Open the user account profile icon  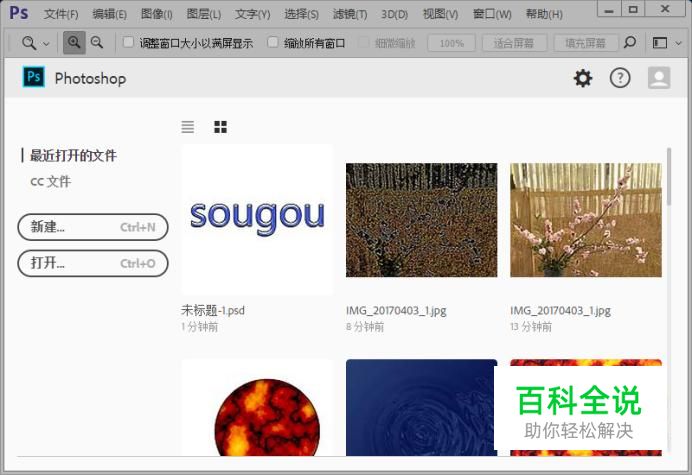[659, 78]
